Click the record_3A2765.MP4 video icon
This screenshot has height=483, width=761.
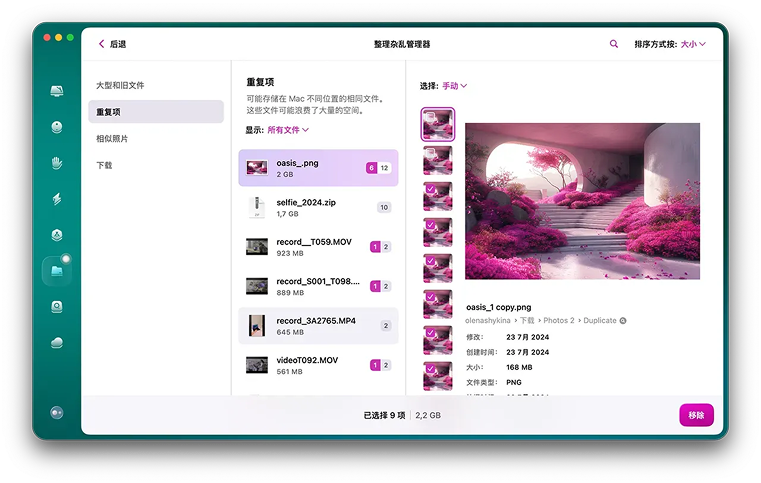coord(257,326)
